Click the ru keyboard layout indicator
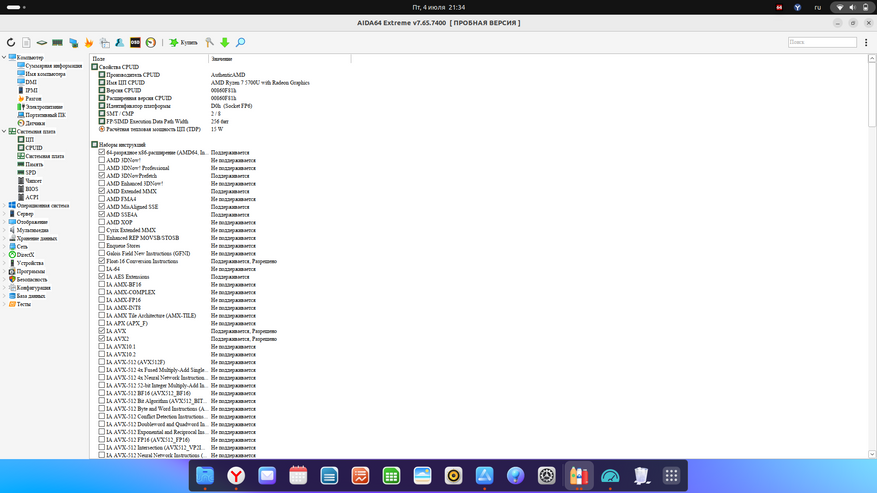The height and width of the screenshot is (493, 877). click(x=818, y=7)
